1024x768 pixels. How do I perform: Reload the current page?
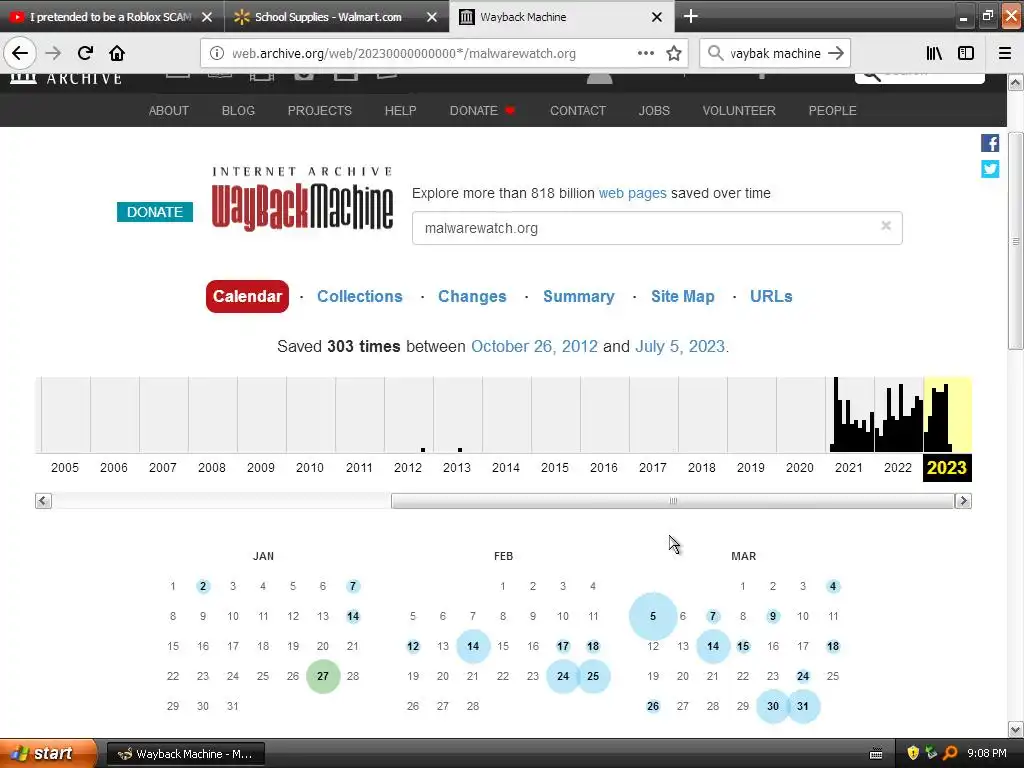click(x=85, y=53)
